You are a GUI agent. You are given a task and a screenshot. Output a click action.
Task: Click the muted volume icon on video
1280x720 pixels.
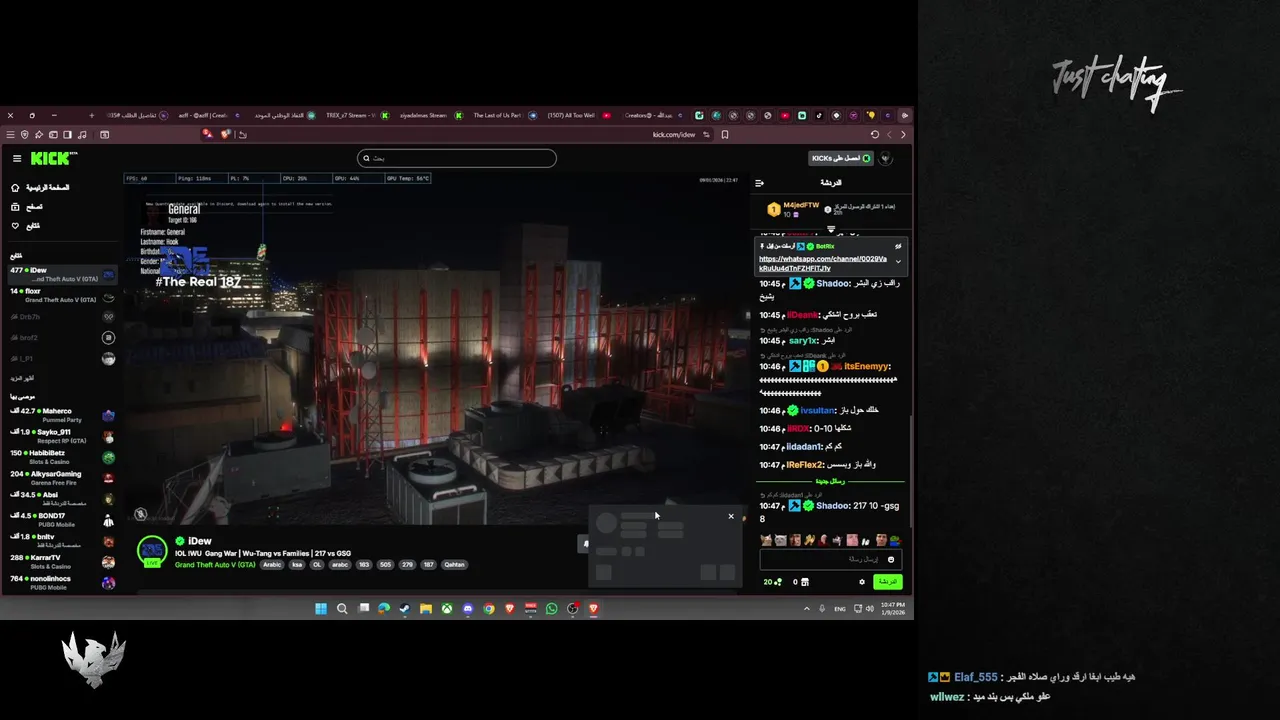click(x=141, y=514)
